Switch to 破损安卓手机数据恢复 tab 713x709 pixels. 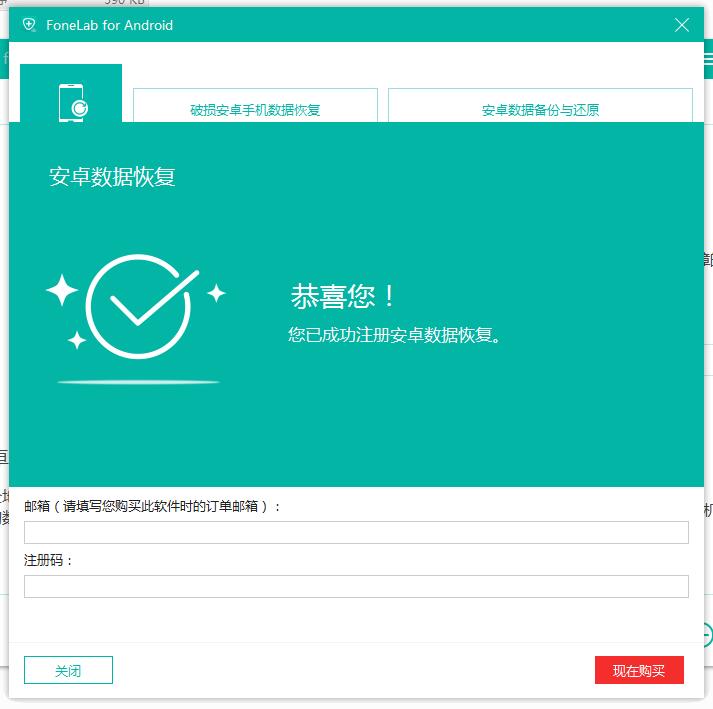(255, 105)
